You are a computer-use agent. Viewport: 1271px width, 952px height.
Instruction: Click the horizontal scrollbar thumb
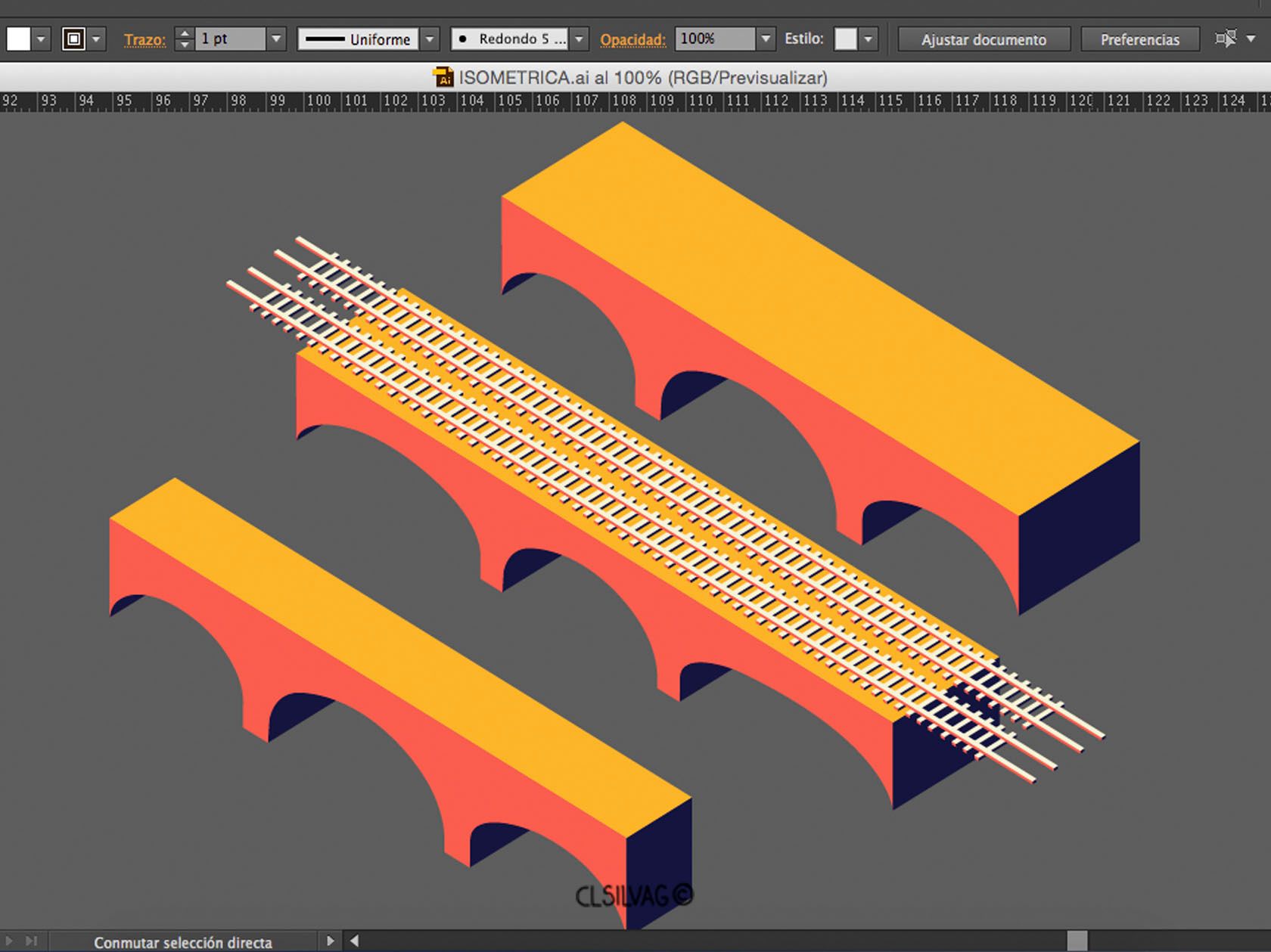pos(1077,941)
